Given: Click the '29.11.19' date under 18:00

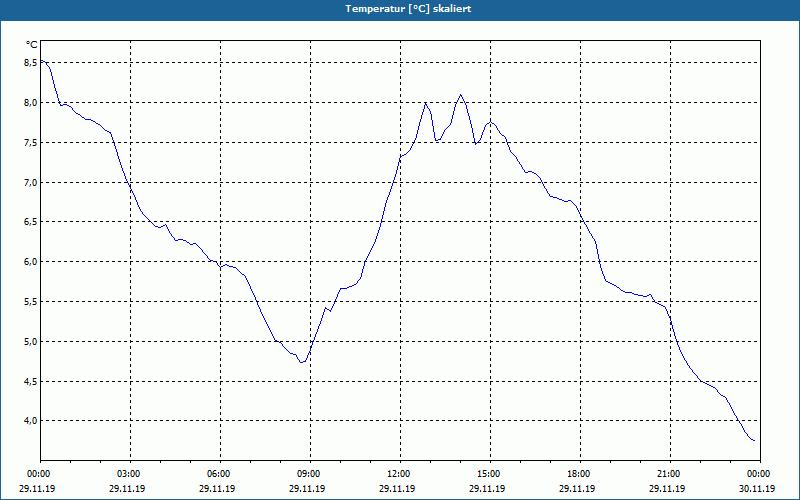Looking at the screenshot, I should pyautogui.click(x=577, y=488).
